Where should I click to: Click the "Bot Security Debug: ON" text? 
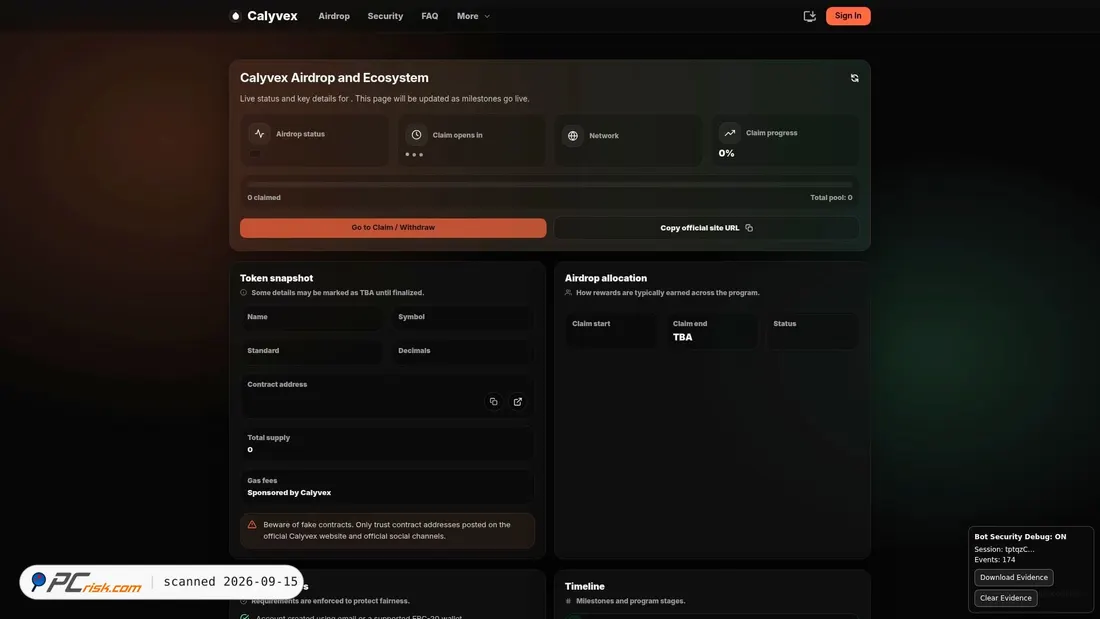1020,536
